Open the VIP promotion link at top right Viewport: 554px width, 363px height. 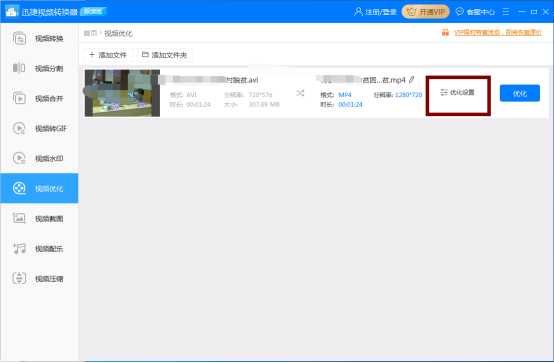(x=497, y=33)
